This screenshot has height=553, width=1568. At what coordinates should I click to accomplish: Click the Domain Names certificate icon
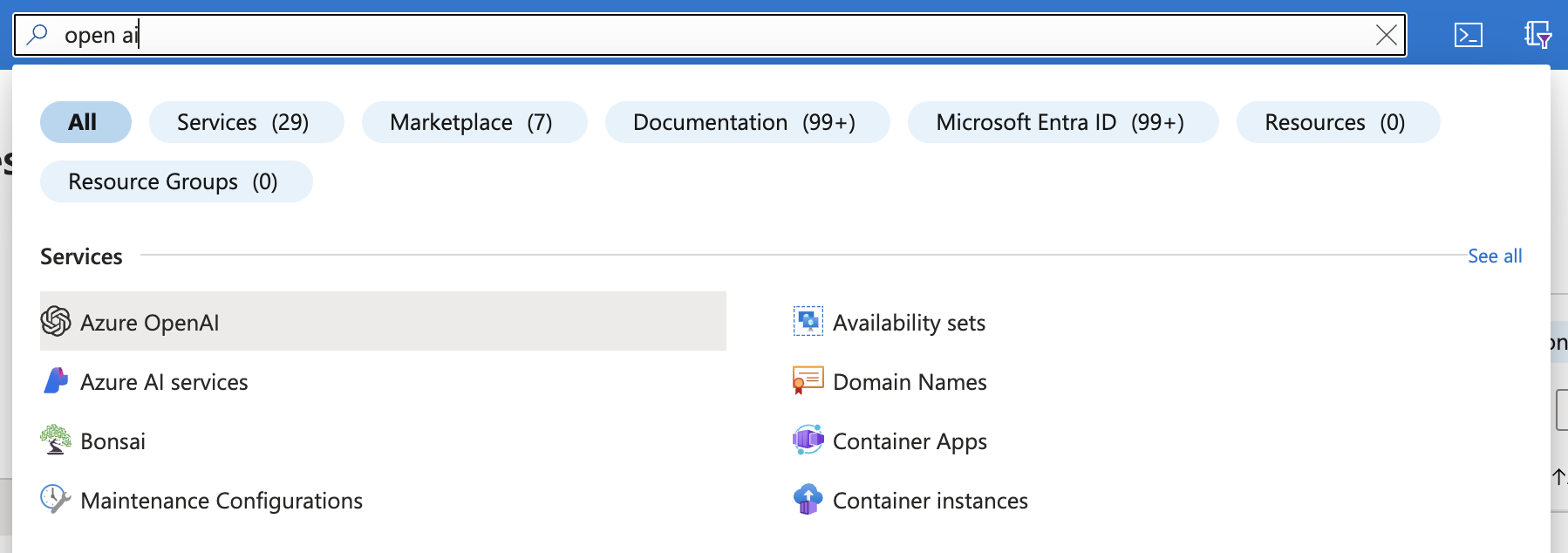click(808, 381)
